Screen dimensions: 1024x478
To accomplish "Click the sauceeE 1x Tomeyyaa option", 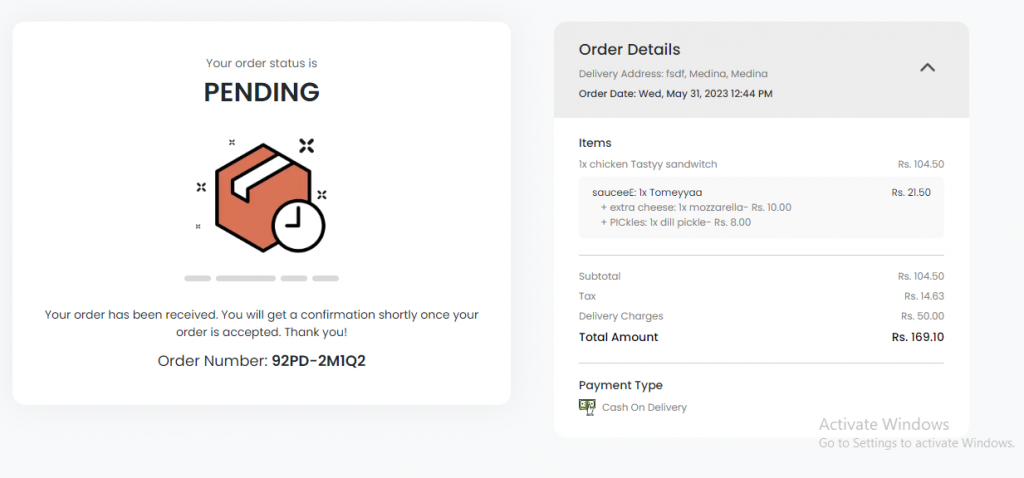I will pyautogui.click(x=647, y=192).
